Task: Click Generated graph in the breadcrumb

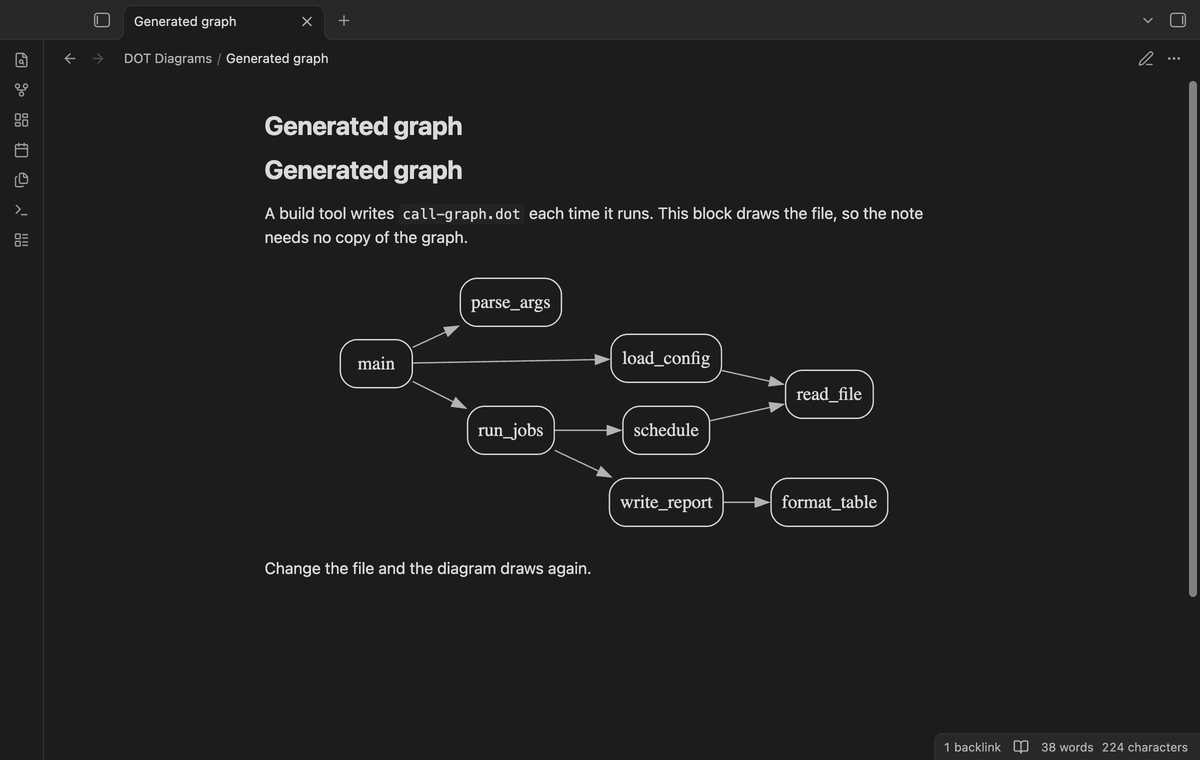Action: point(277,58)
